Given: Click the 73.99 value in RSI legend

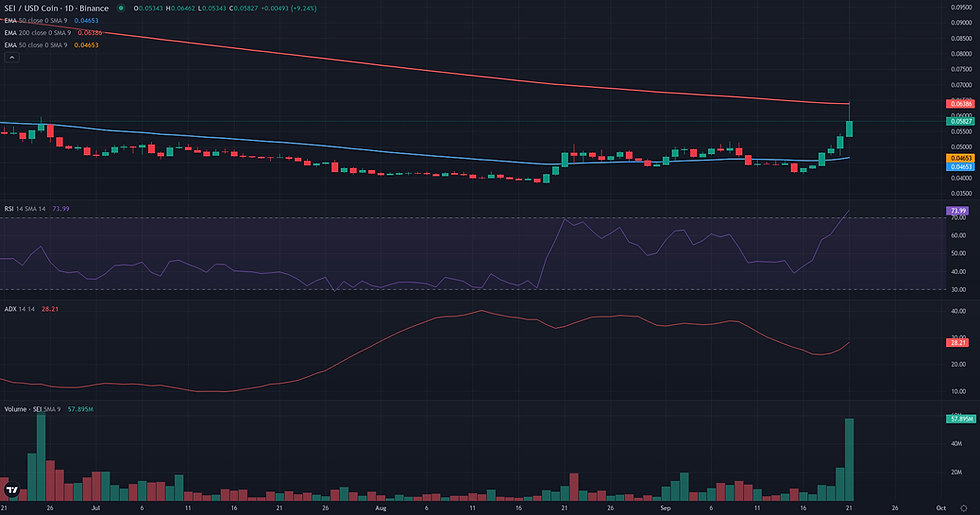Looking at the screenshot, I should click(61, 209).
